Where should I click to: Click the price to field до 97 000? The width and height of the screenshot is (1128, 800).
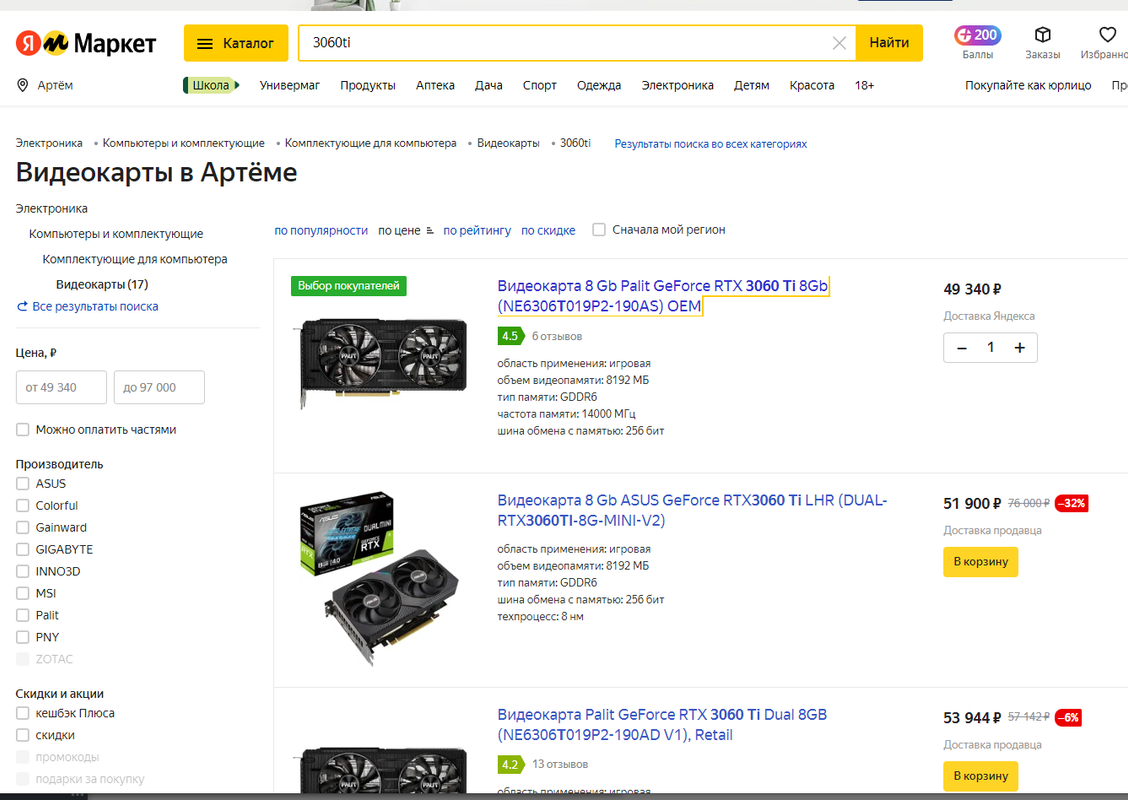click(x=159, y=387)
